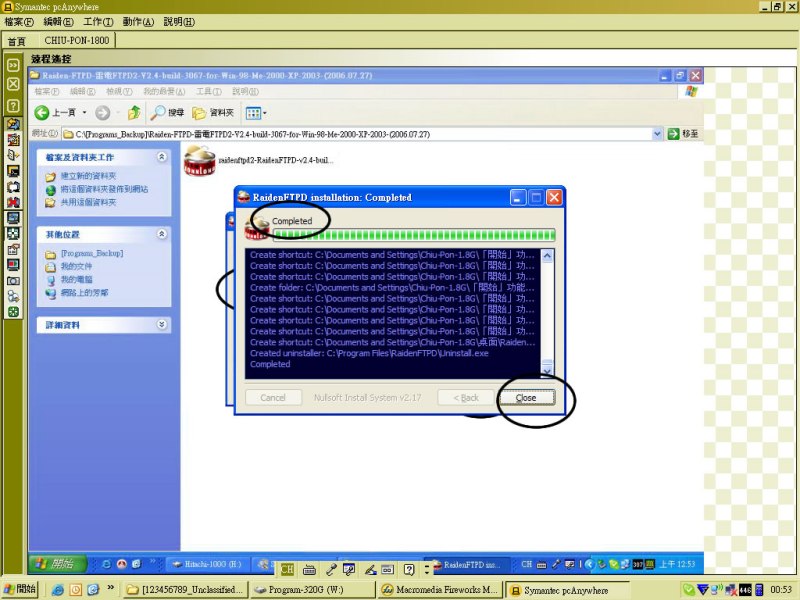The height and width of the screenshot is (600, 800).
Task: Click the local system tray clock showing 00:53
Action: [781, 590]
